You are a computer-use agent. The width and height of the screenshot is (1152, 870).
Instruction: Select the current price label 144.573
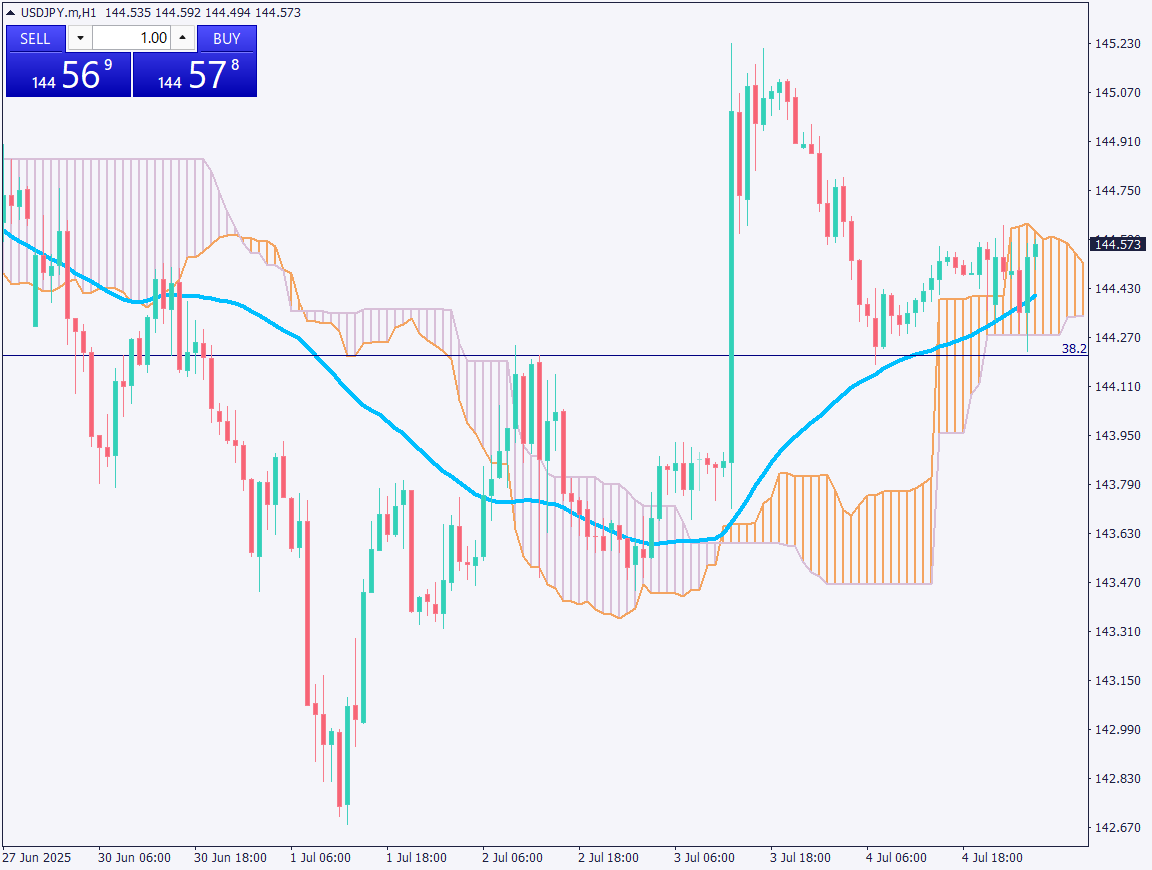pos(1118,244)
